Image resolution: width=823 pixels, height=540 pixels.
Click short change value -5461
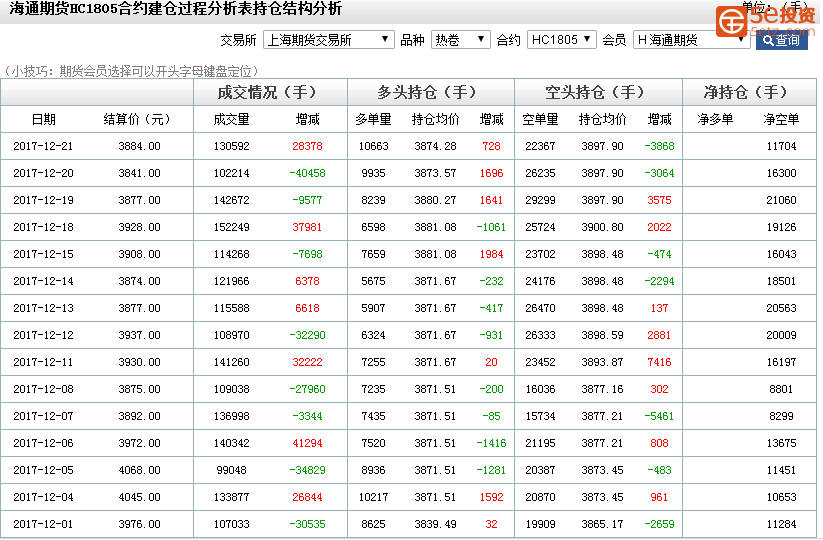pos(659,417)
